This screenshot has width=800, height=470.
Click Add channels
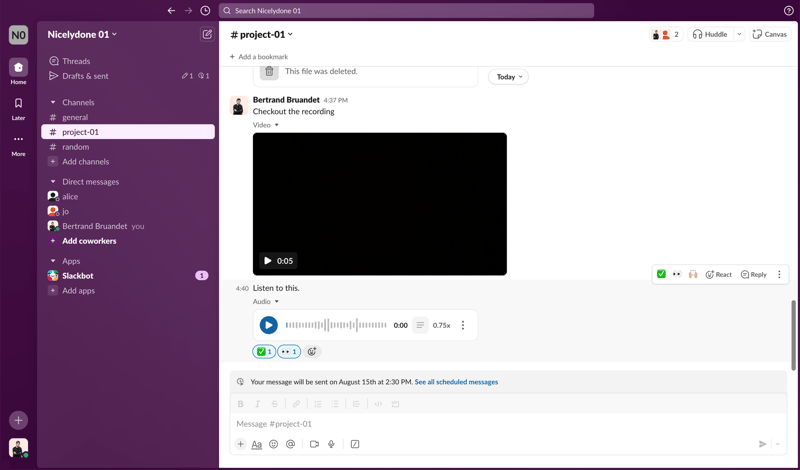(x=85, y=162)
